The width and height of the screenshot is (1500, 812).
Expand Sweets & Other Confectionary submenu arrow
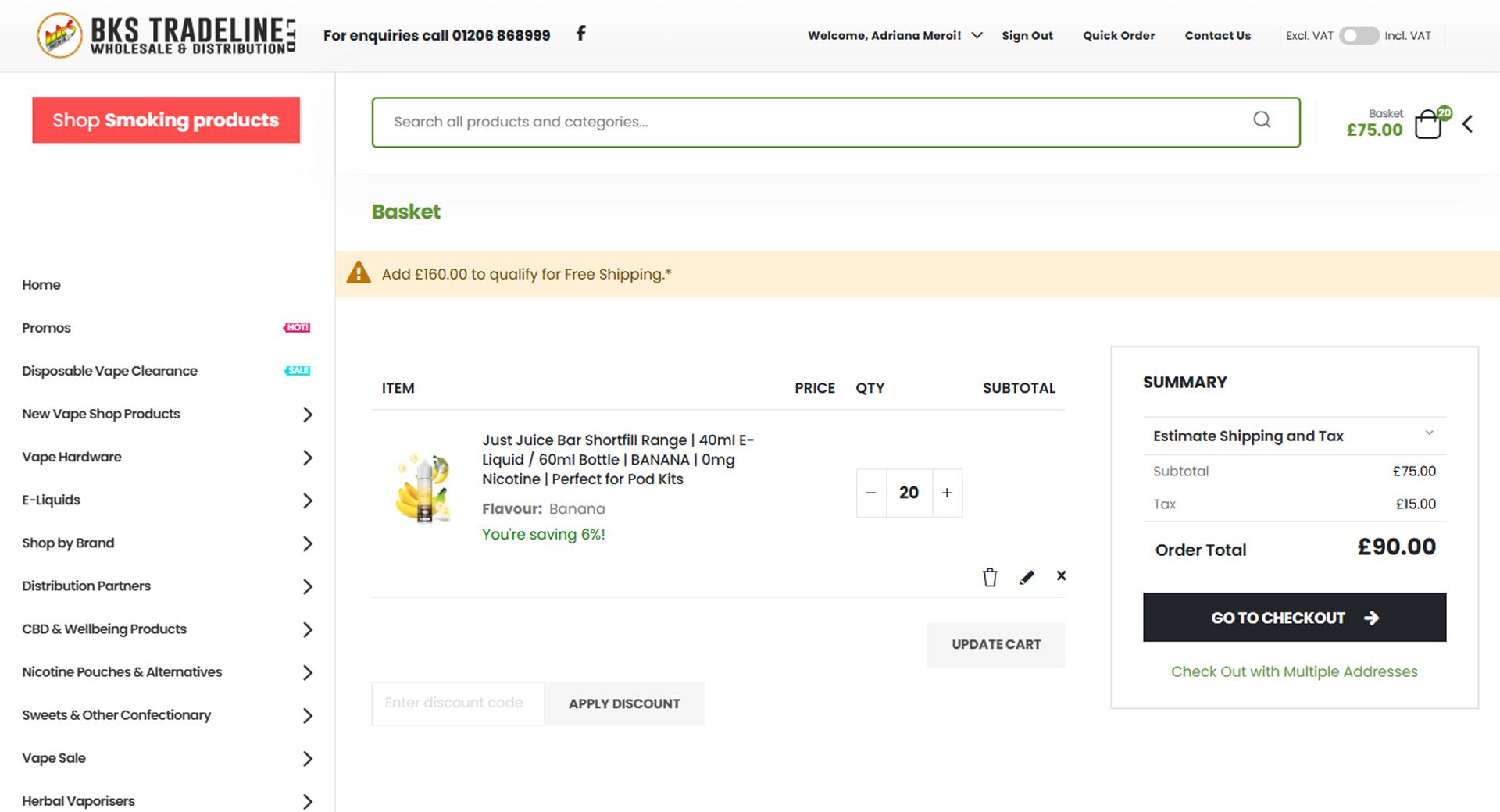click(308, 715)
